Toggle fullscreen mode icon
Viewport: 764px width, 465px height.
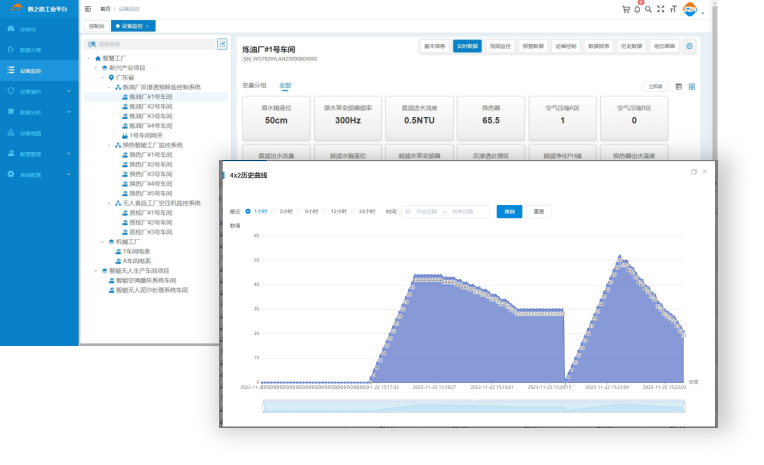(660, 9)
